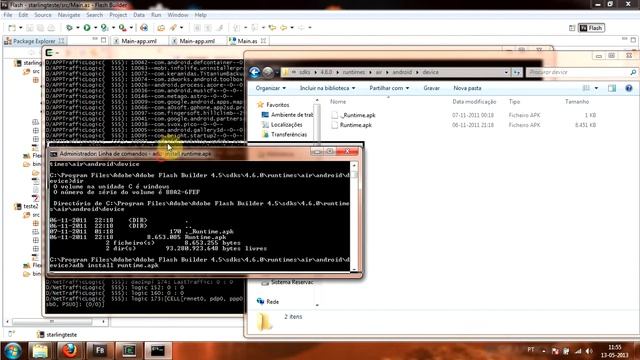Click the Windows Explorer taskbar icon

click(40, 351)
